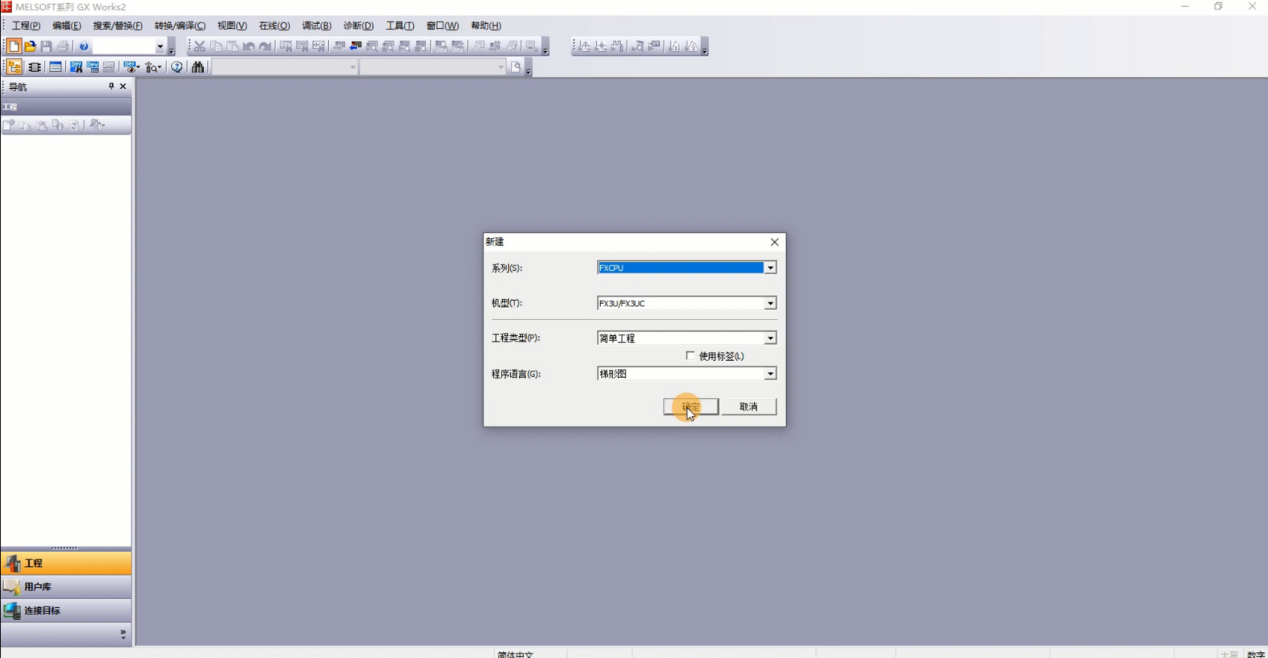
Task: Click the Undo arrow icon
Action: 248,46
